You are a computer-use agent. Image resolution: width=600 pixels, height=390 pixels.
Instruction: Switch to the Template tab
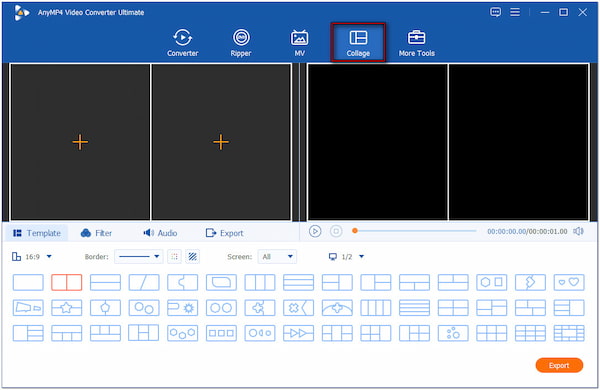(37, 233)
